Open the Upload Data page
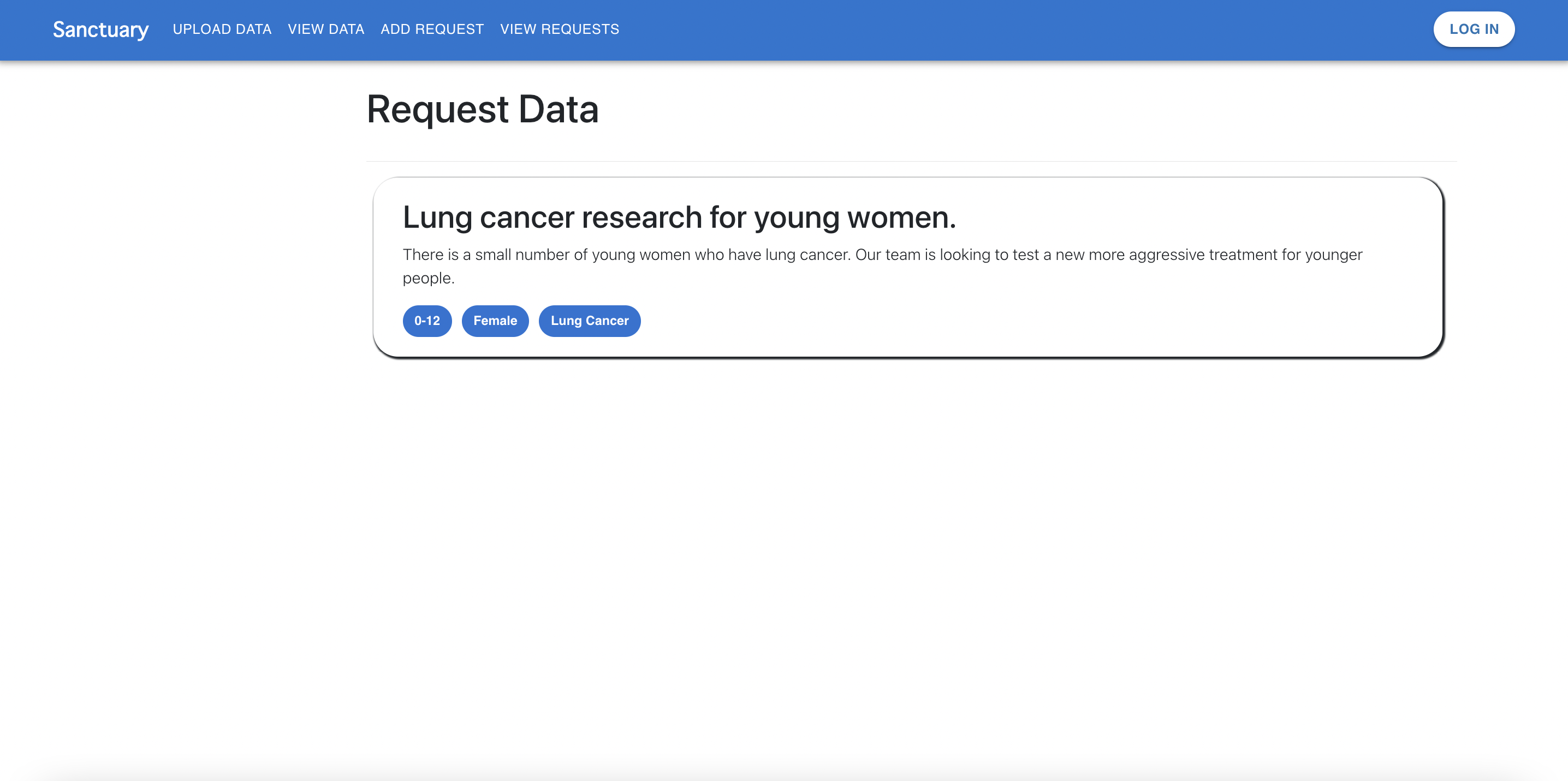This screenshot has height=781, width=1568. point(222,29)
